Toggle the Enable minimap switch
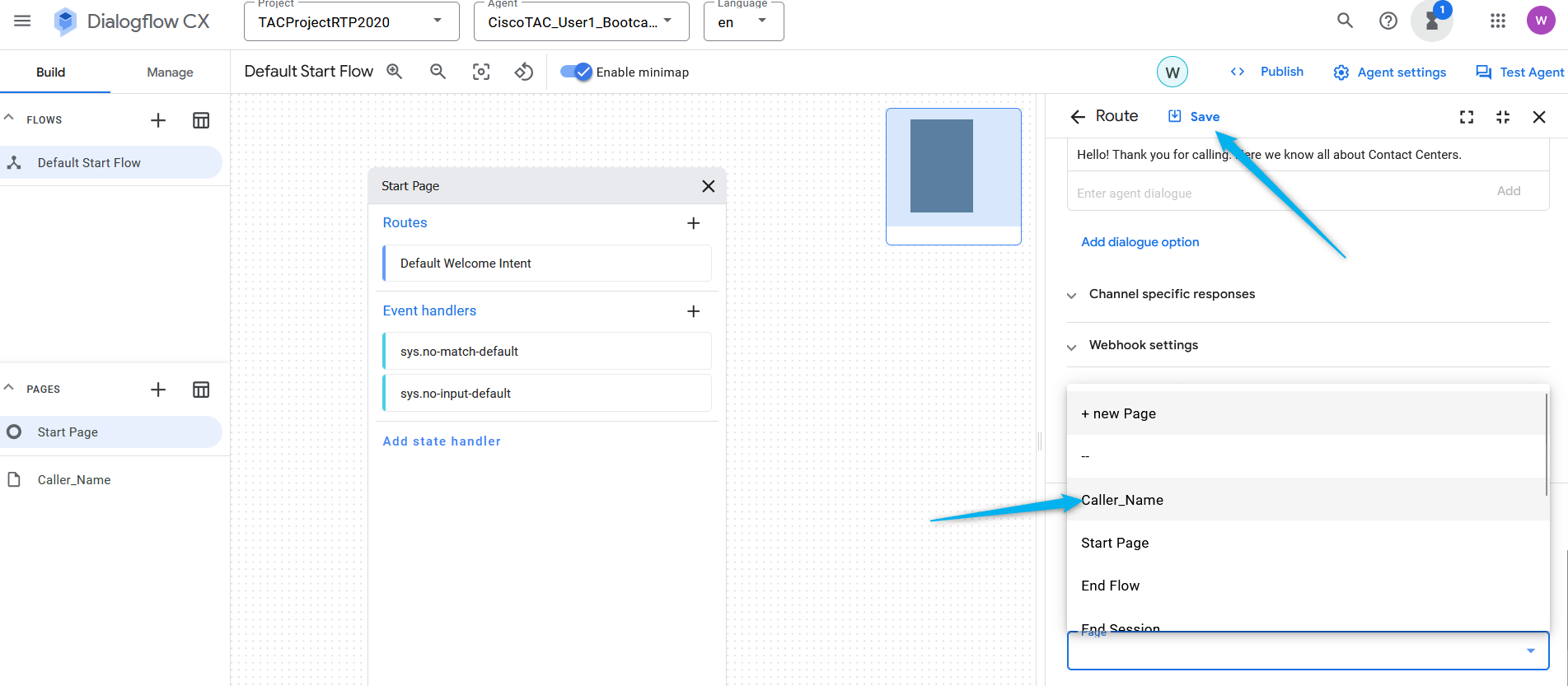Image resolution: width=1568 pixels, height=686 pixels. (576, 72)
